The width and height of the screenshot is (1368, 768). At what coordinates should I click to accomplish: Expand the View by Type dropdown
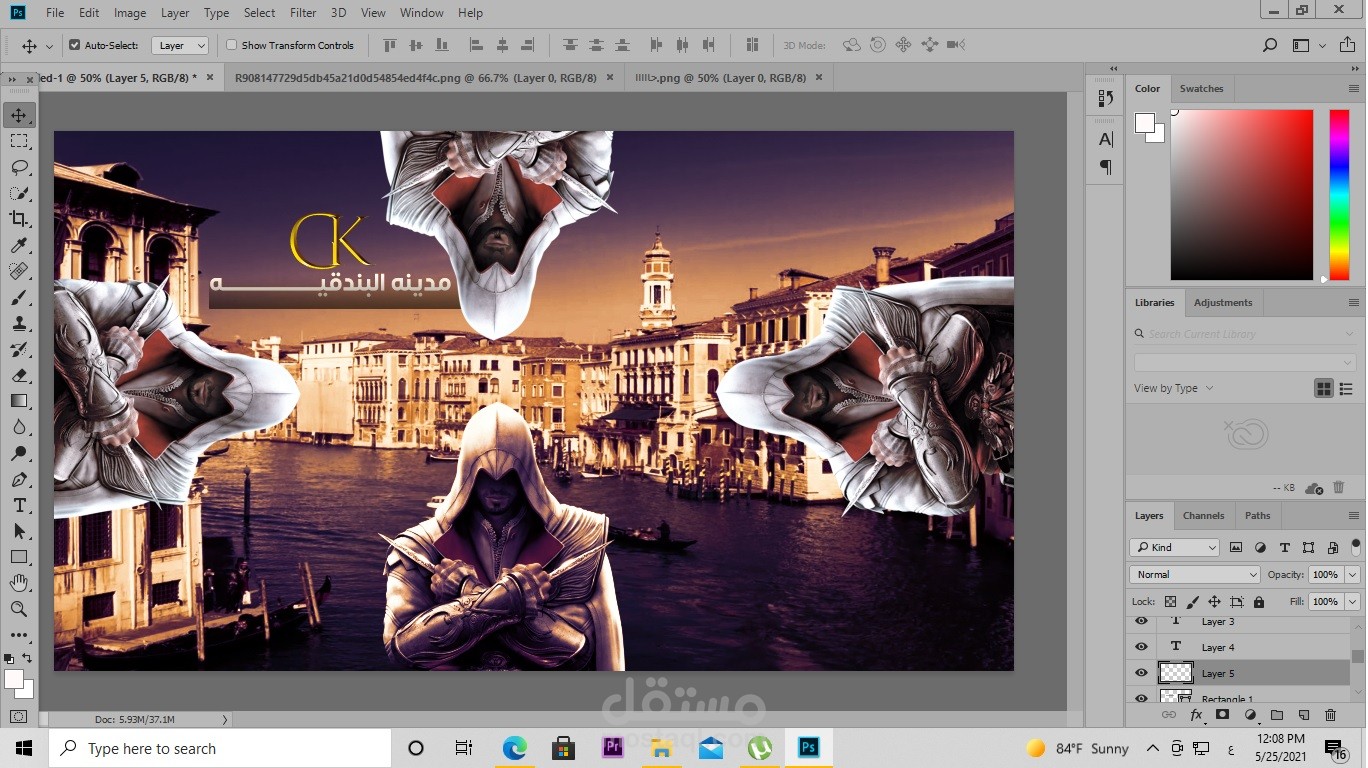[x=1174, y=388]
